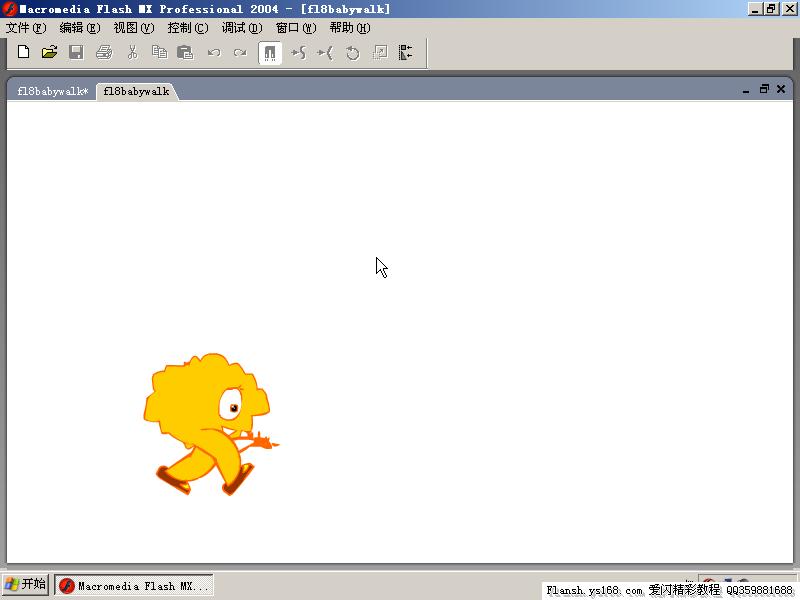Open the 视图(V) menu

tap(134, 28)
